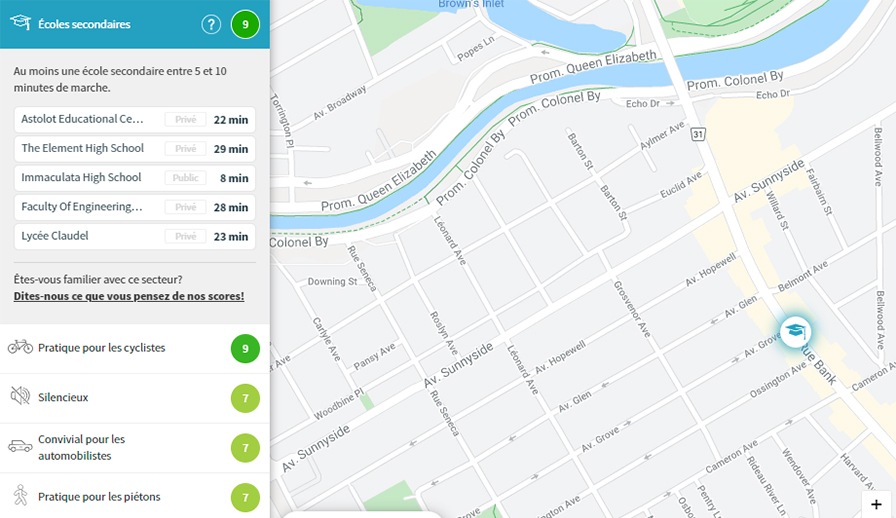Viewport: 896px width, 518px height.
Task: Click the graduation cap header icon
Action: 20,23
